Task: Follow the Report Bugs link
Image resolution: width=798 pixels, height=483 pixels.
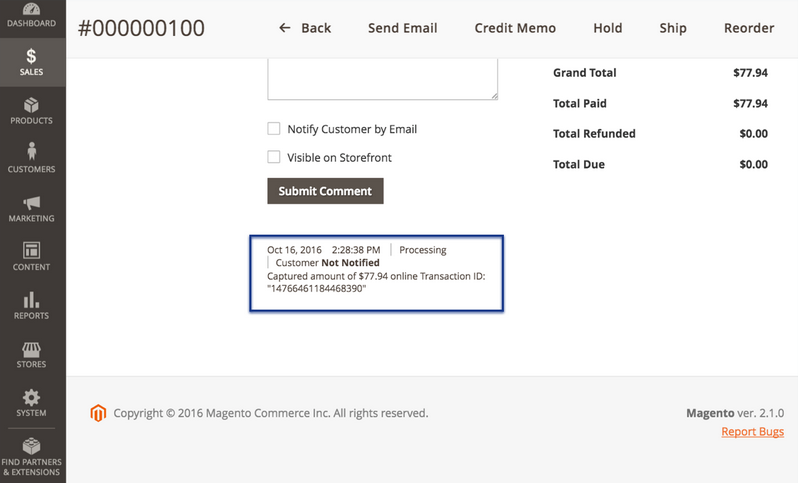Action: pyautogui.click(x=752, y=432)
